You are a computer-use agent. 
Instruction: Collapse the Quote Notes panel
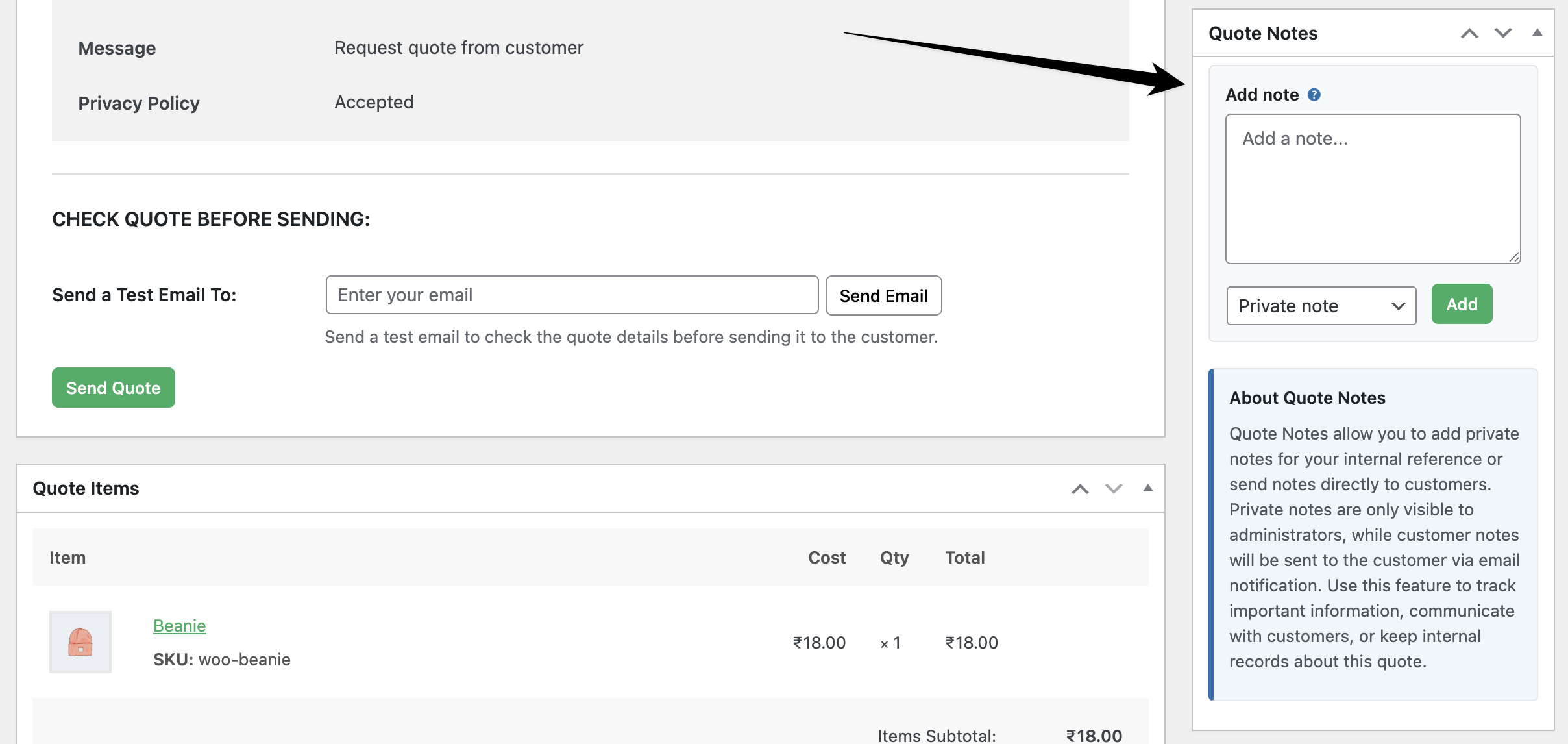coord(1537,32)
